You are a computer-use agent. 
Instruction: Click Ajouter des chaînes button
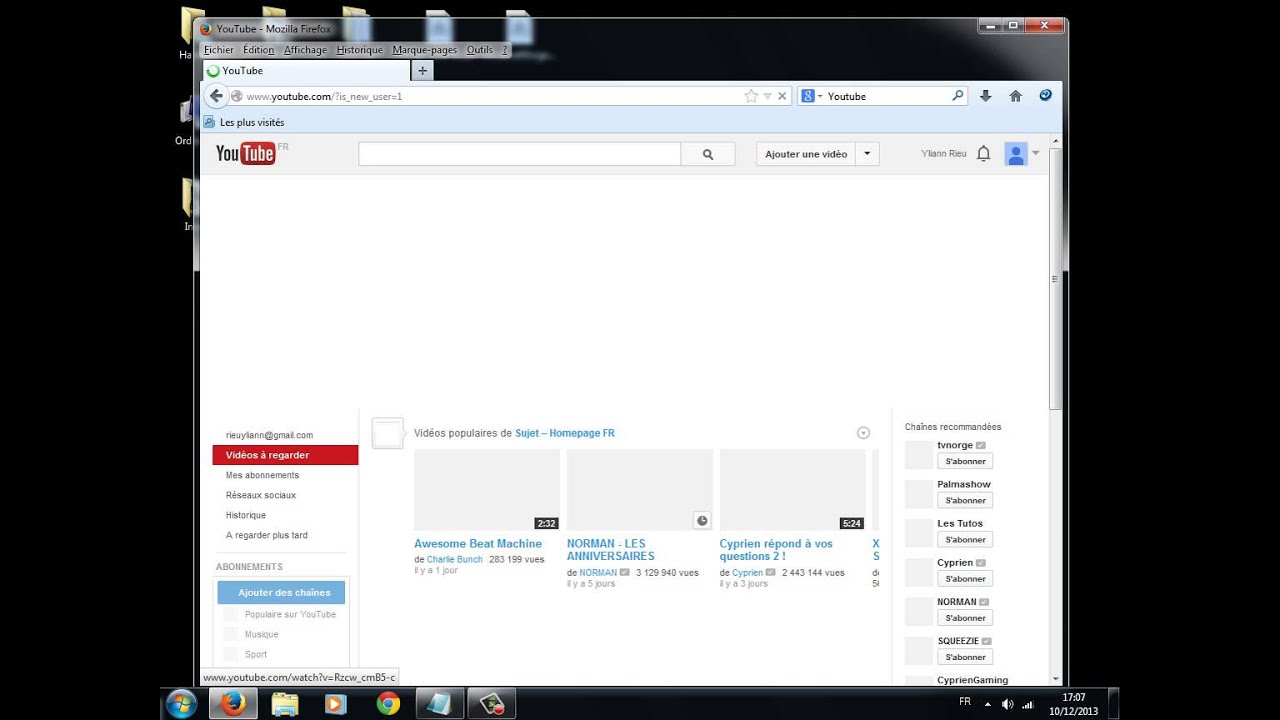pyautogui.click(x=281, y=592)
